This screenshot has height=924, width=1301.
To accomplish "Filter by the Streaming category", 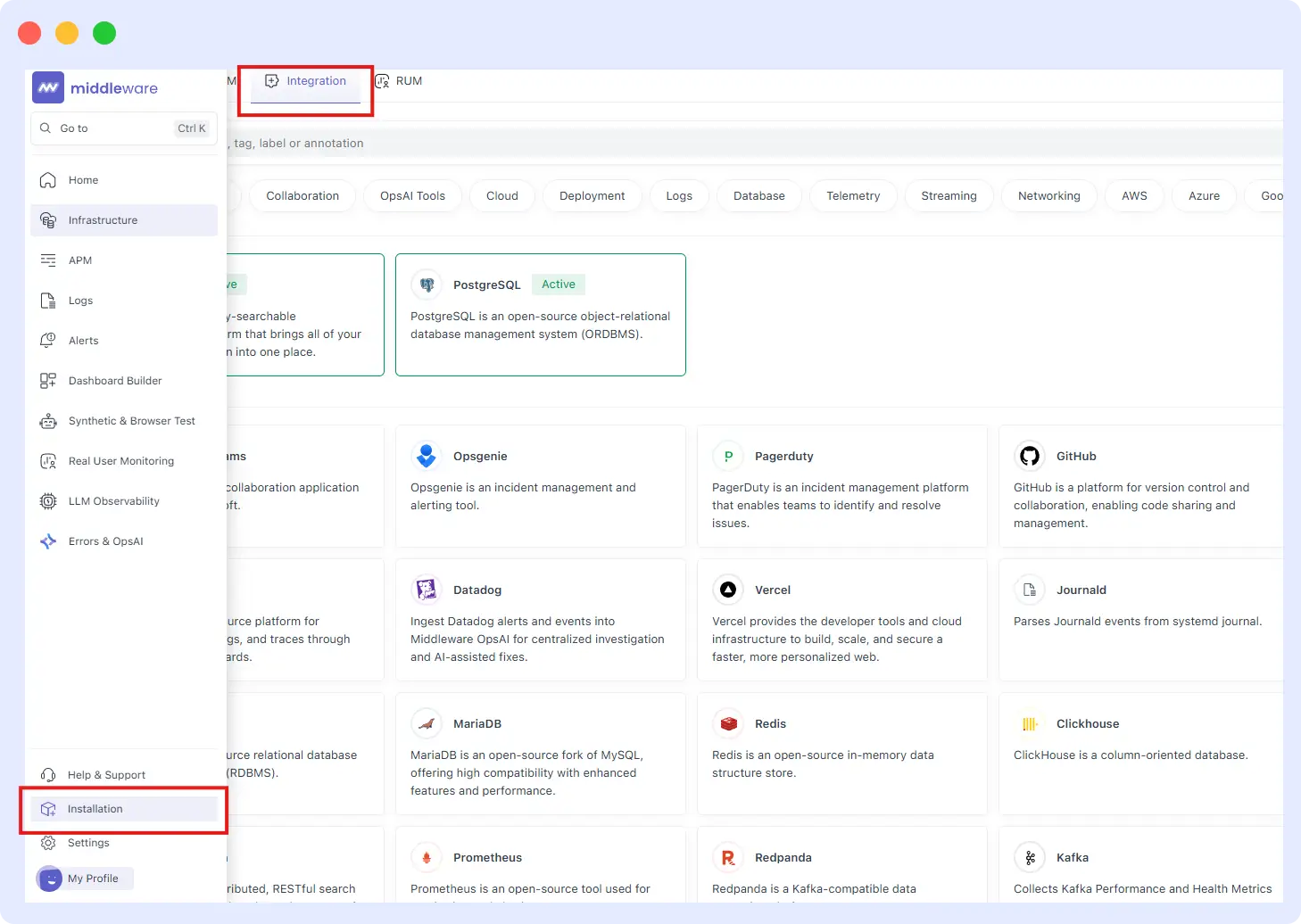I will pyautogui.click(x=949, y=196).
